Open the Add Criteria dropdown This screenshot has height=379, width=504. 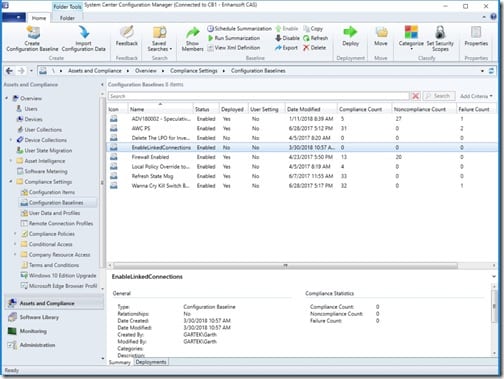(x=476, y=96)
